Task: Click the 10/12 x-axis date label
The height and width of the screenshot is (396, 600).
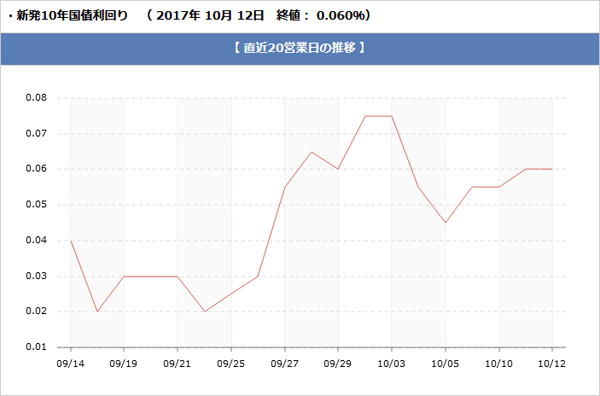Action: point(551,363)
